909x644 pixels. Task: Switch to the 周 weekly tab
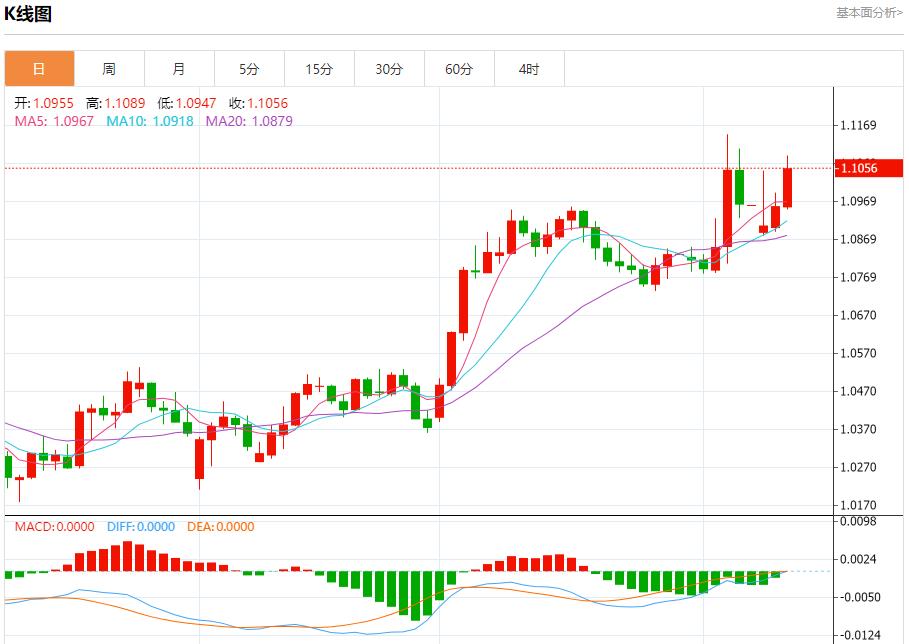pos(109,69)
